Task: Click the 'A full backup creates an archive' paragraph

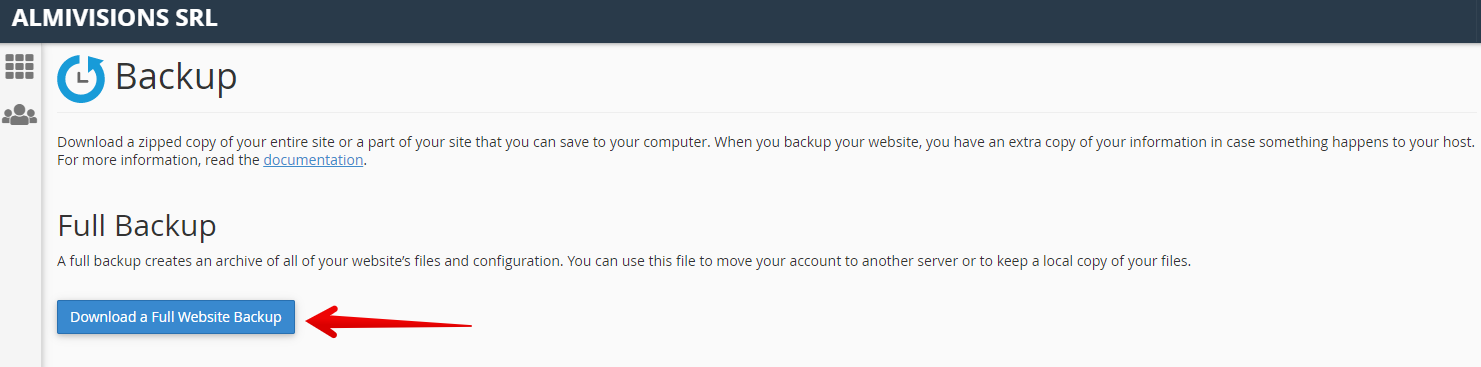Action: [x=624, y=262]
